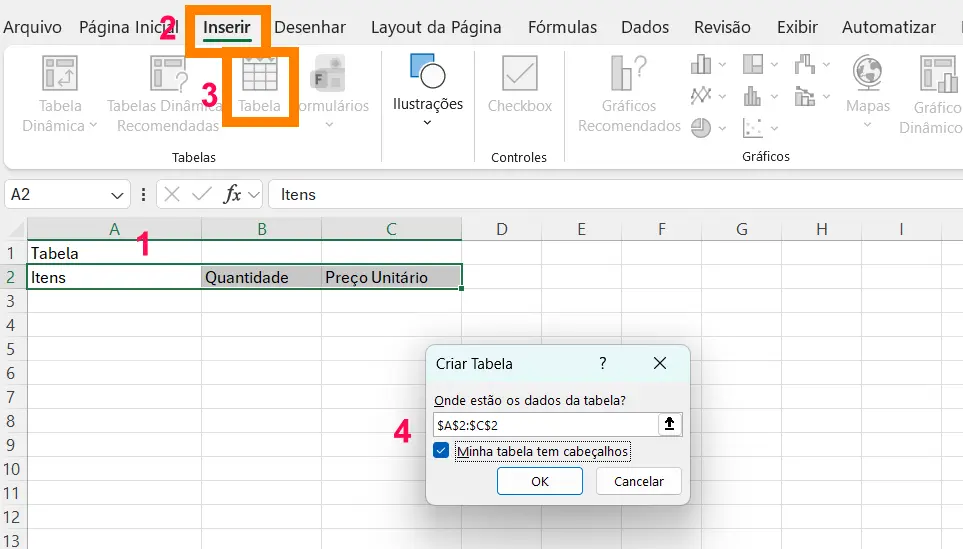Toggle Minha tabela tem cabeçalhos checkbox

(x=441, y=450)
